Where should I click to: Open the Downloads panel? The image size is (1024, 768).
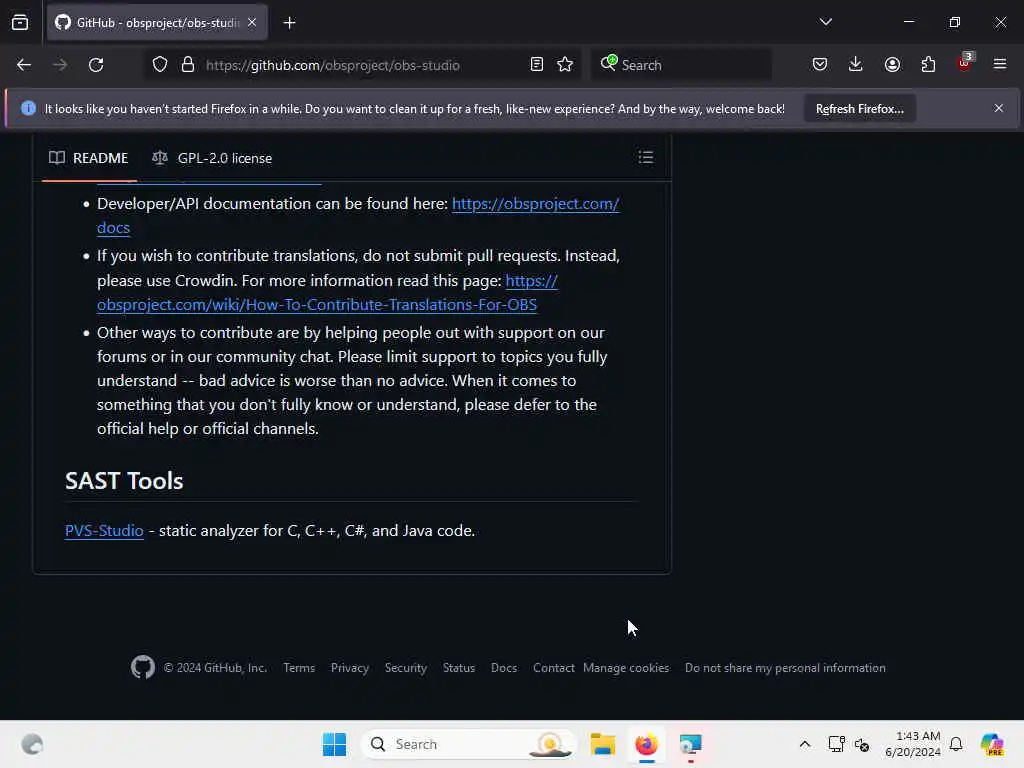tap(856, 65)
